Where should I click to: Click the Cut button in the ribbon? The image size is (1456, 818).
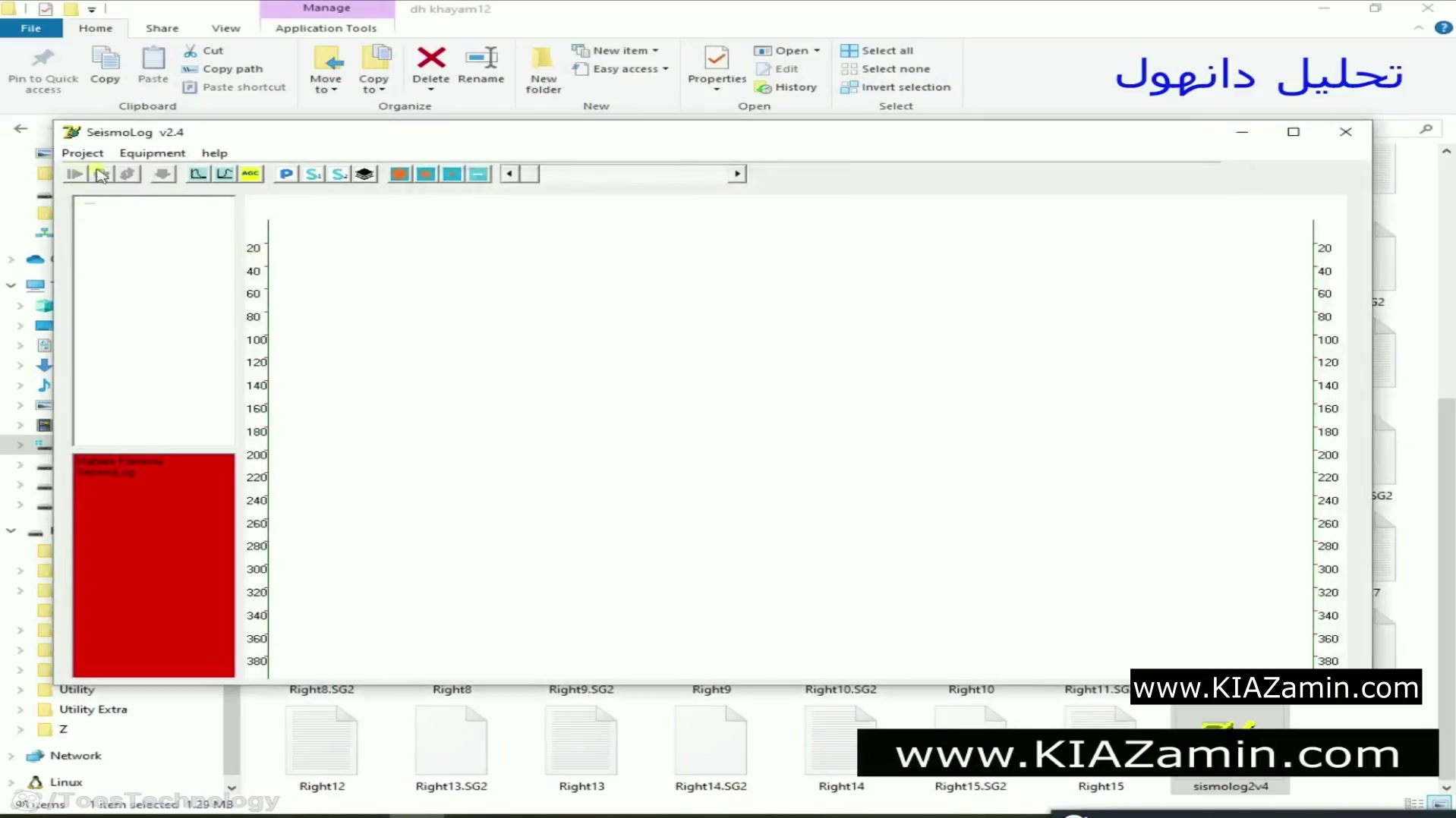coord(204,50)
